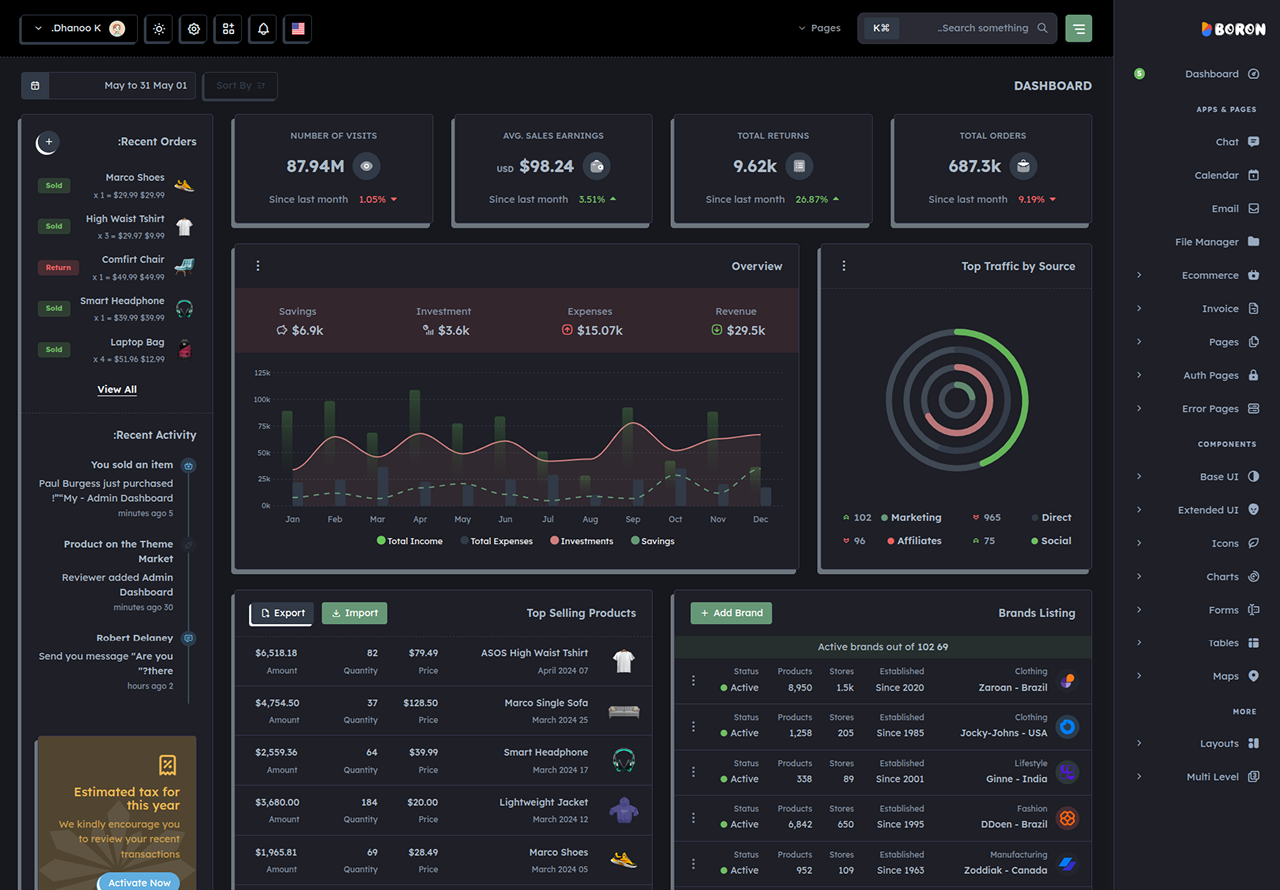Open File Manager folder icon

pyautogui.click(x=1254, y=242)
